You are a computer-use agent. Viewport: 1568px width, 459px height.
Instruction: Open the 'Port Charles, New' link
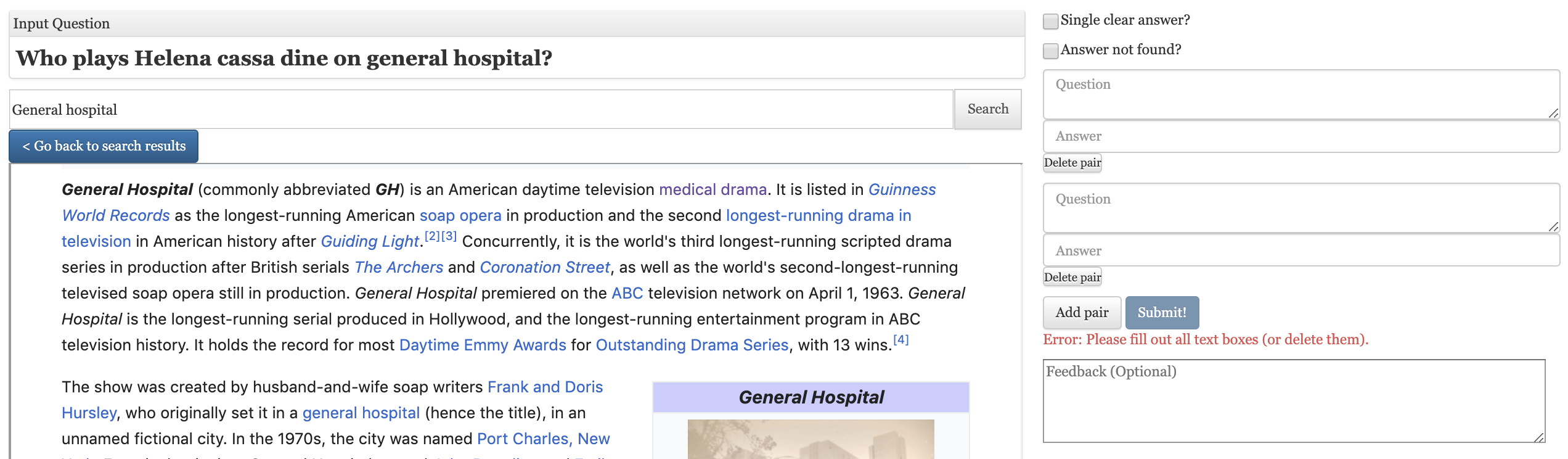coord(543,439)
